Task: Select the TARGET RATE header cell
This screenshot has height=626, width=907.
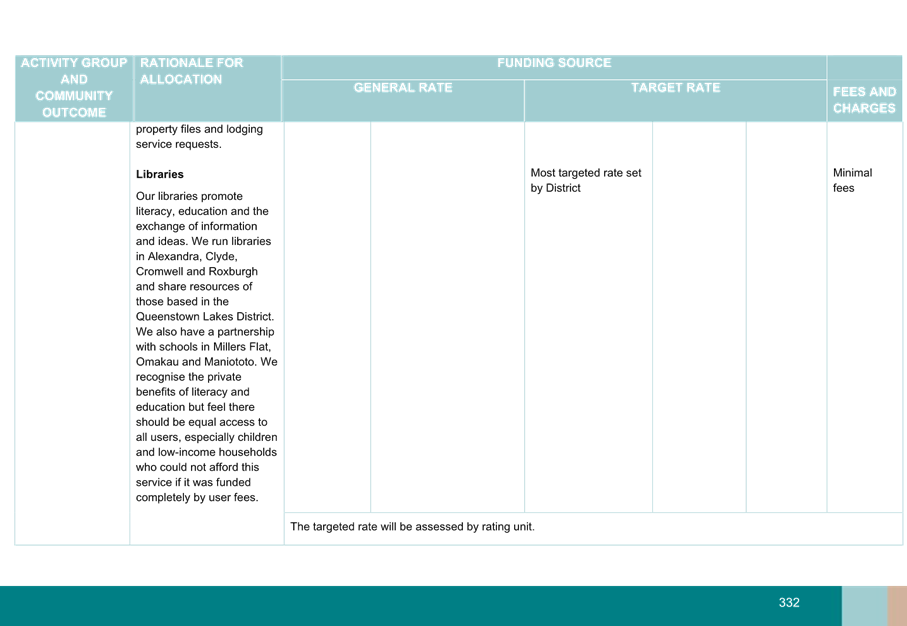Action: (675, 88)
